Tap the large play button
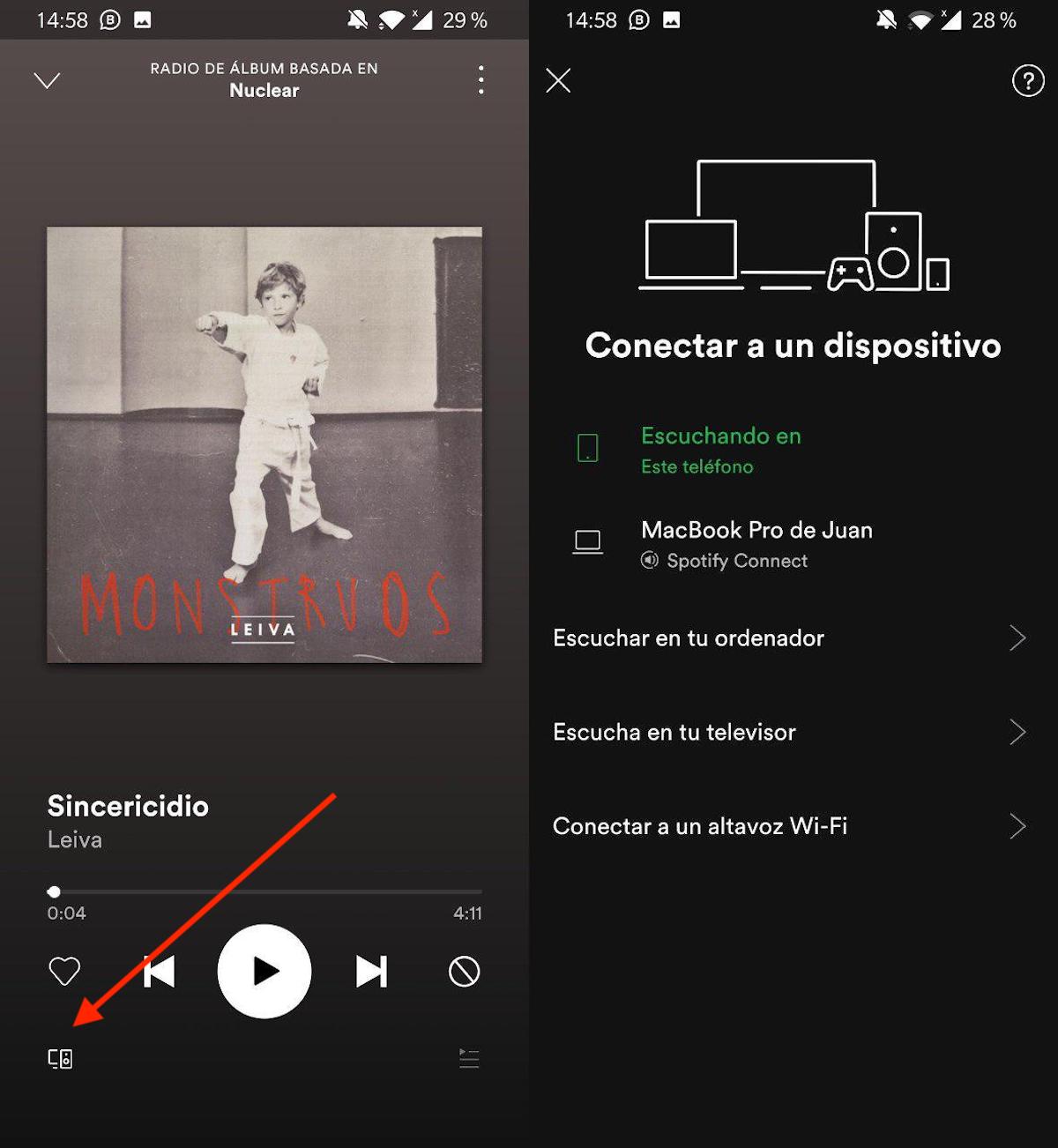Screen dimensions: 1058x1148 coord(264,972)
